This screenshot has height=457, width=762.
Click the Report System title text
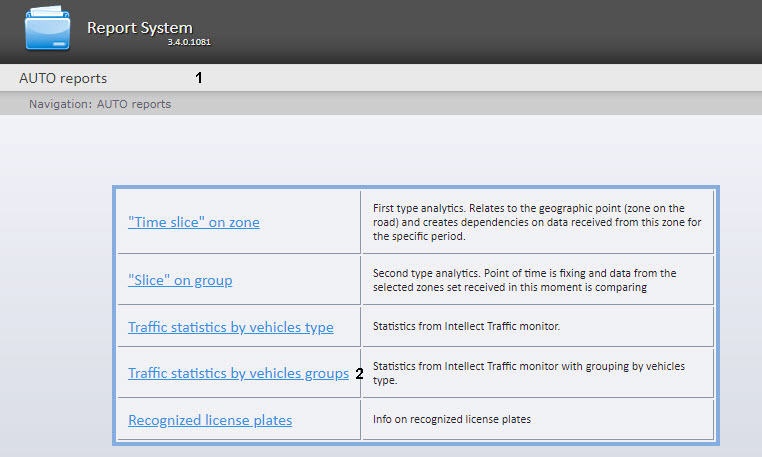click(x=139, y=28)
